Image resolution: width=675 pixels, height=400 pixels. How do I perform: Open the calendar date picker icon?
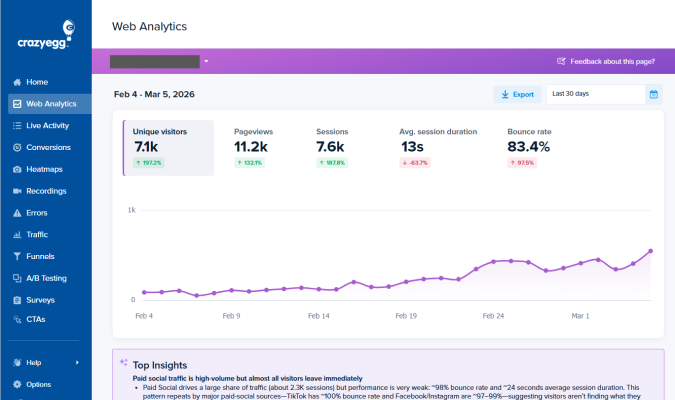pos(654,94)
